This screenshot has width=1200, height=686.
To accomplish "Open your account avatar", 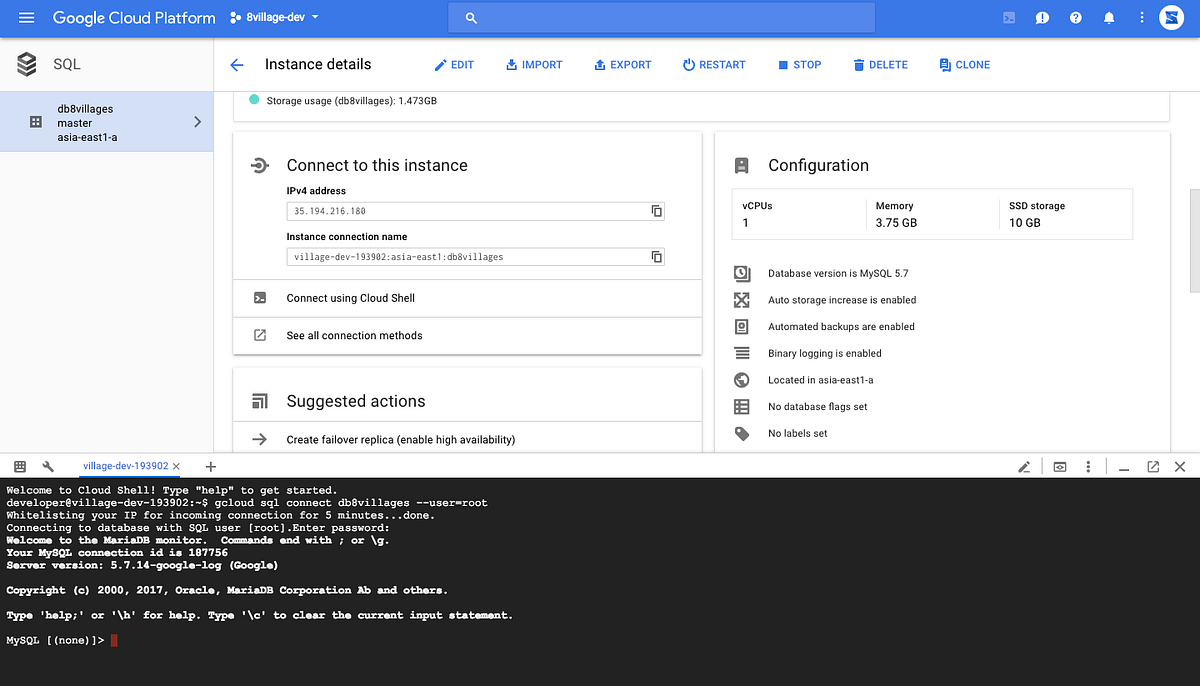I will coord(1171,17).
